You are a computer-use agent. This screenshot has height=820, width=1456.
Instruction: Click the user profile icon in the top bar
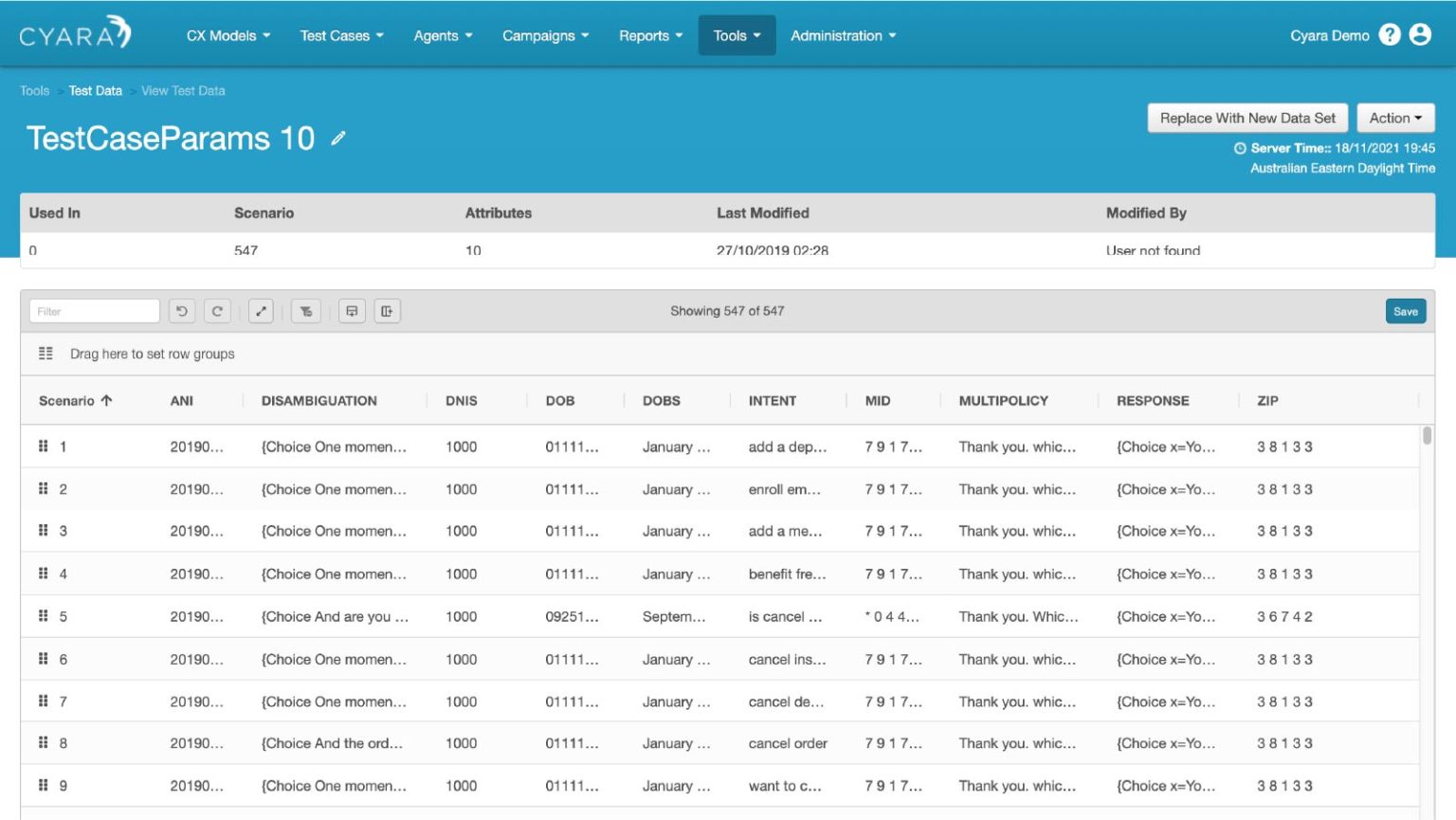point(1419,35)
